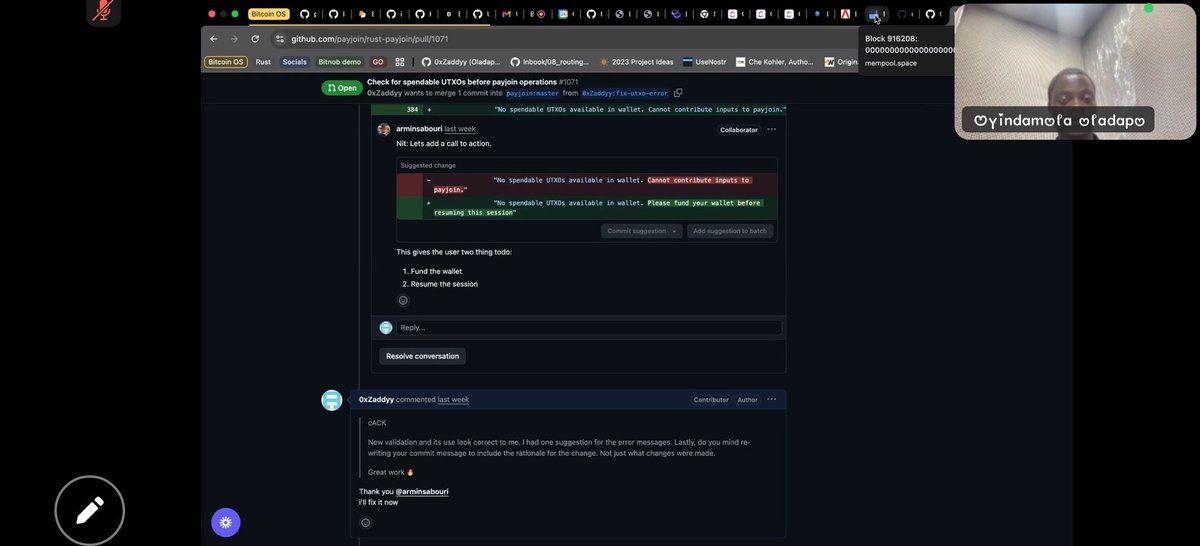Viewport: 1200px width, 546px height.
Task: Unmute the crossed-out microphone
Action: (x=103, y=11)
